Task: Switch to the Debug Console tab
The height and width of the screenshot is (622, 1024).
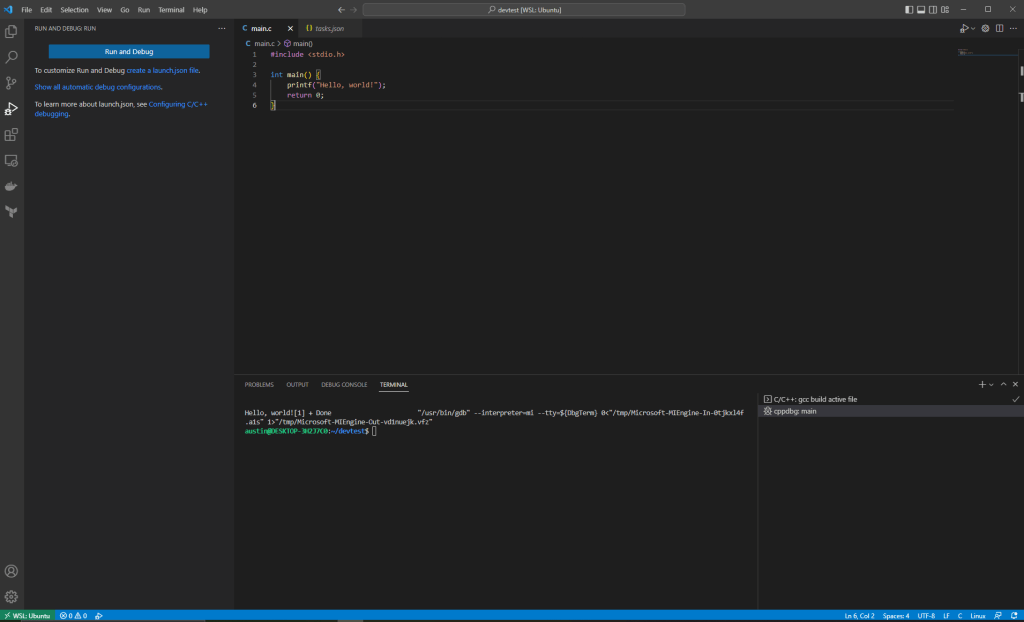Action: pos(344,384)
